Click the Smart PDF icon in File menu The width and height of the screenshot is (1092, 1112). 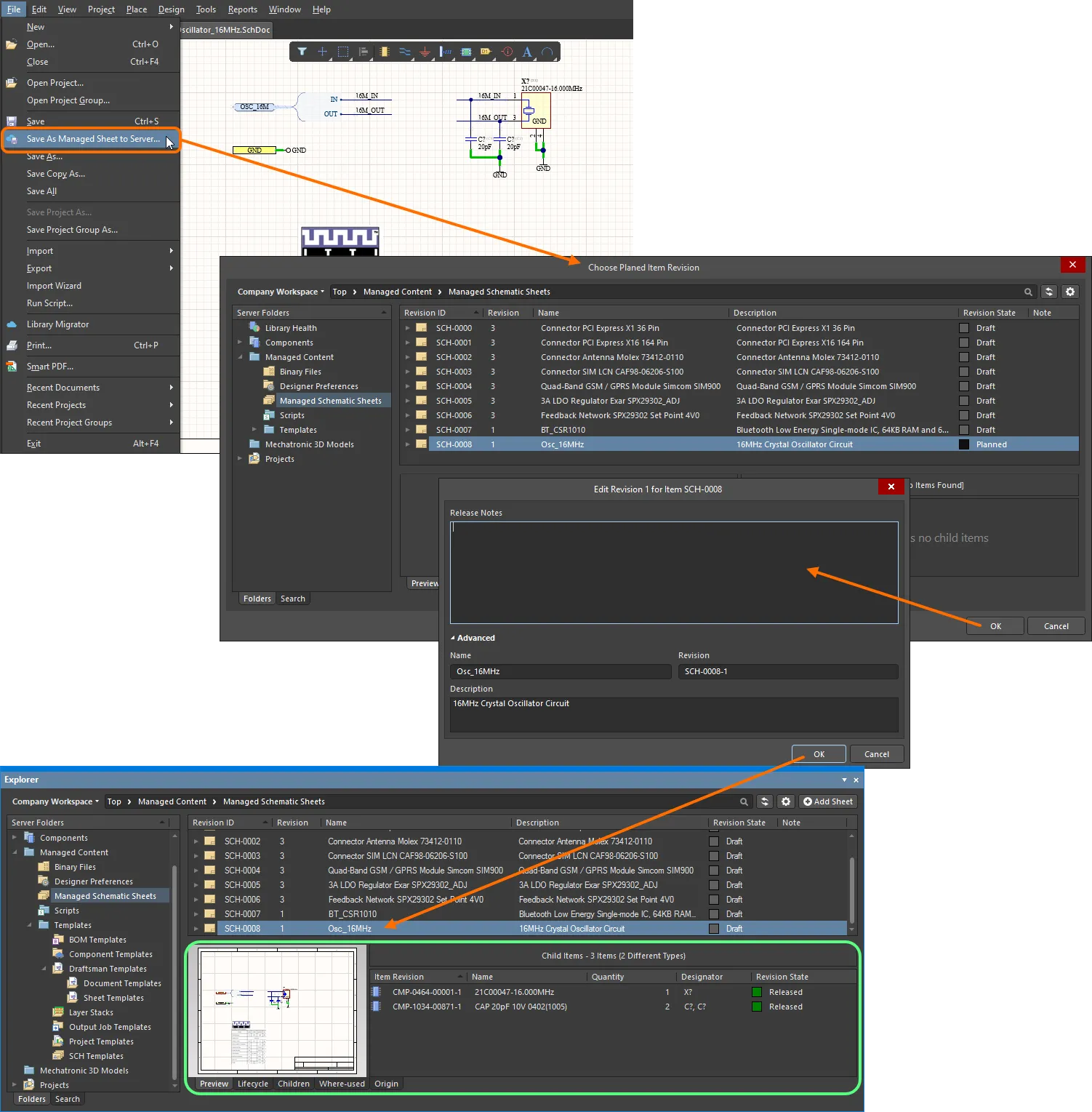12,367
